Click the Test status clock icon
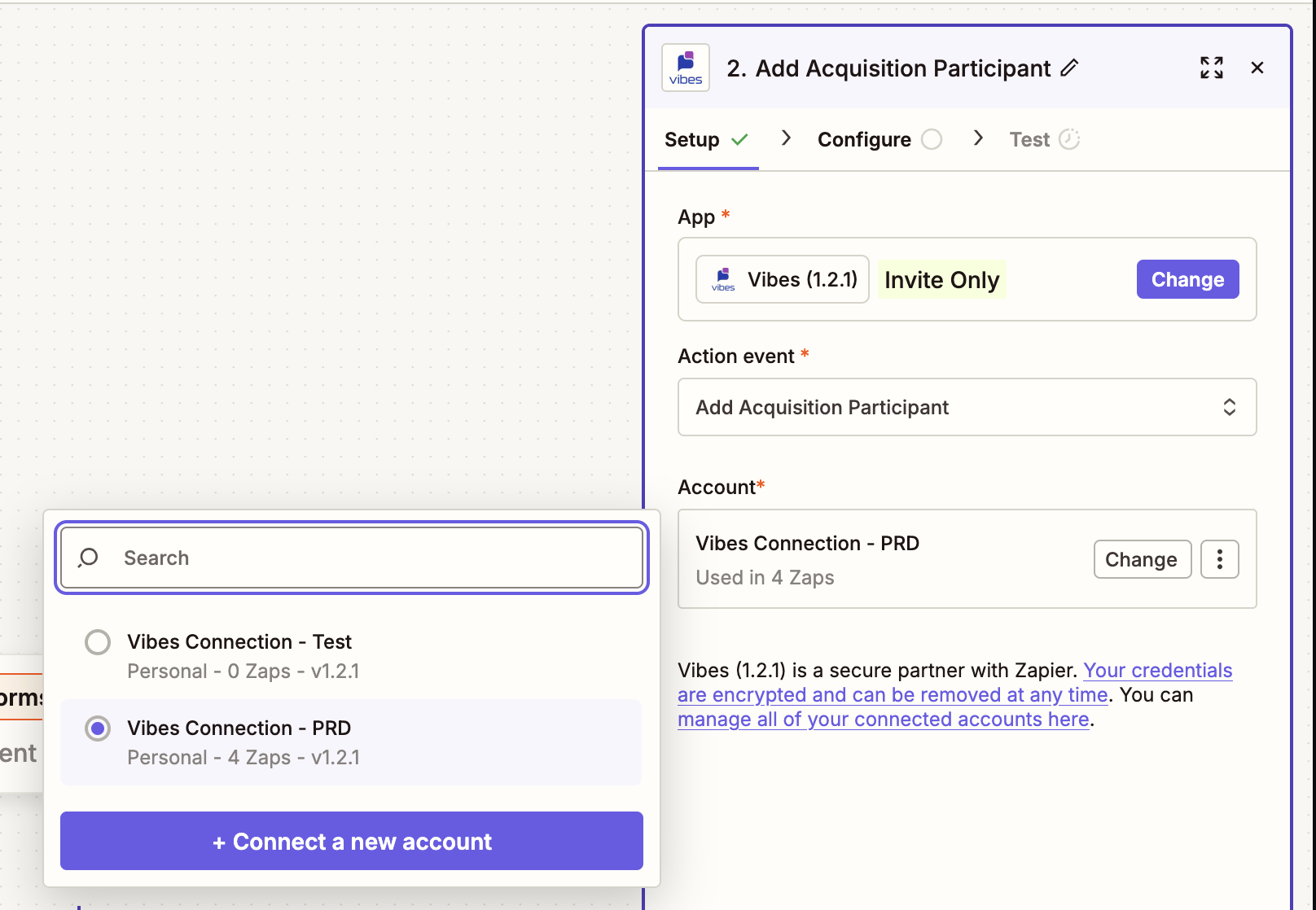Screen dimensions: 1316x910 (1069, 140)
